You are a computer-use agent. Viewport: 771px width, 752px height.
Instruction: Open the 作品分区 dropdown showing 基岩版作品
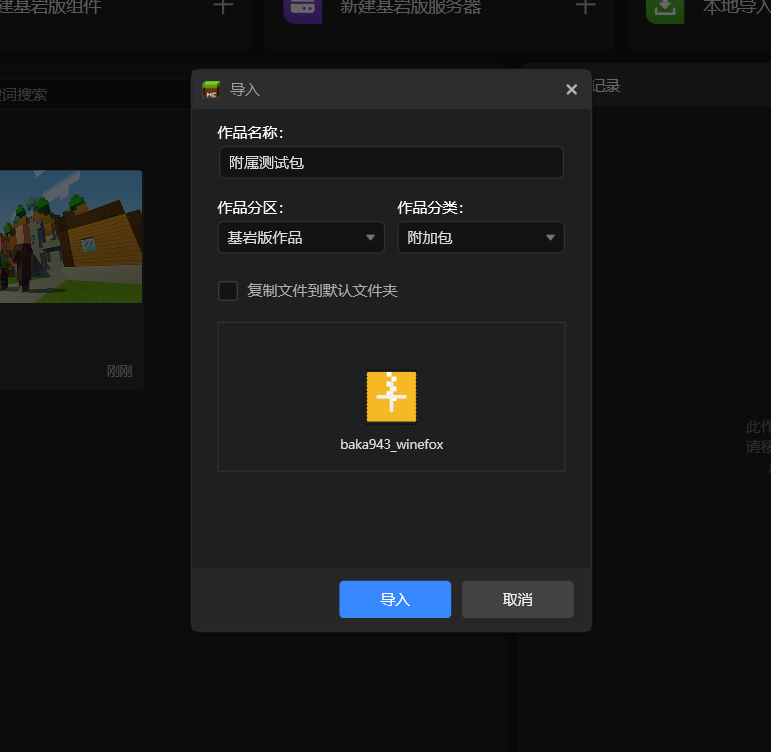pos(300,238)
